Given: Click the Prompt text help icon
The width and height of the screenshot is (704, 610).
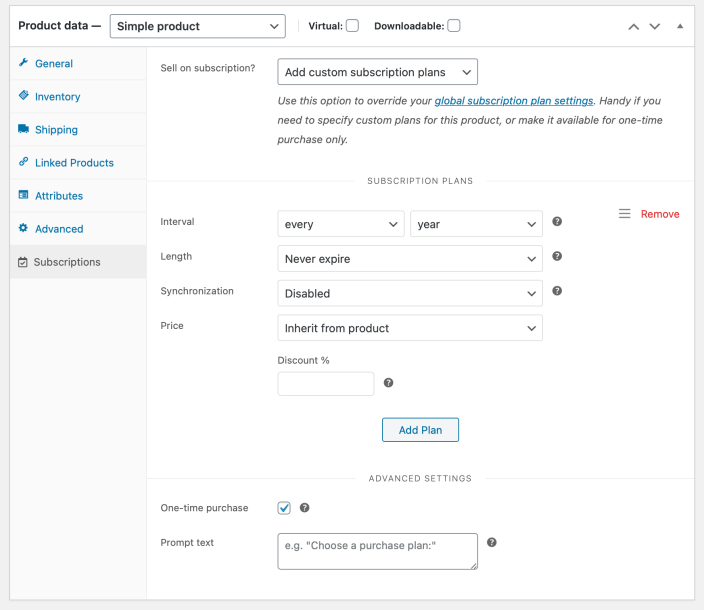Looking at the screenshot, I should (x=491, y=543).
